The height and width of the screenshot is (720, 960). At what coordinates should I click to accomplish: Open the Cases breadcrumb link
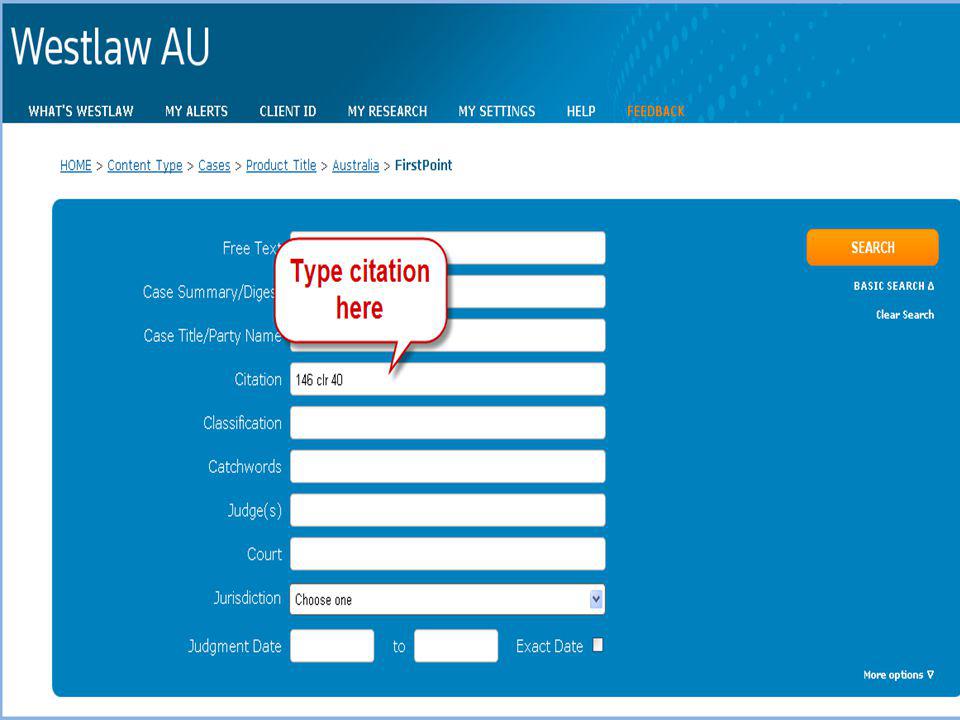(214, 165)
